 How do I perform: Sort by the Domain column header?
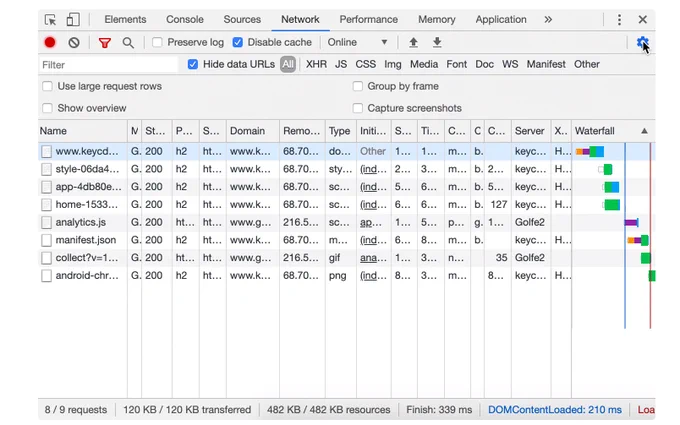(253, 131)
